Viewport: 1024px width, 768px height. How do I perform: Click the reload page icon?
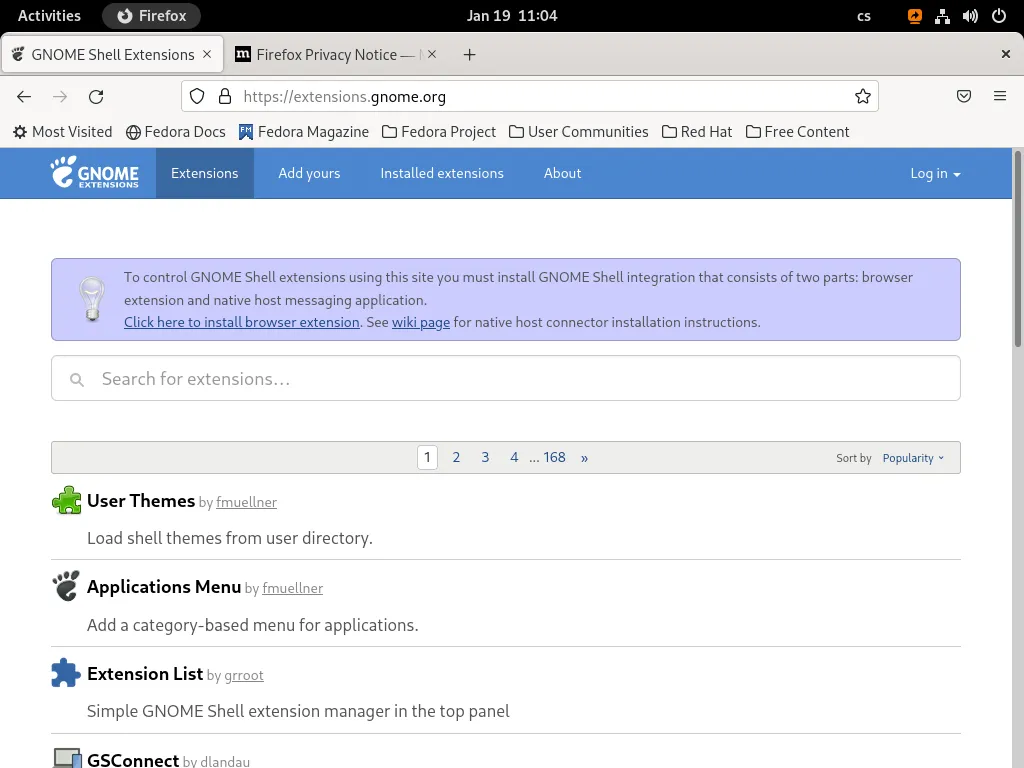95,96
